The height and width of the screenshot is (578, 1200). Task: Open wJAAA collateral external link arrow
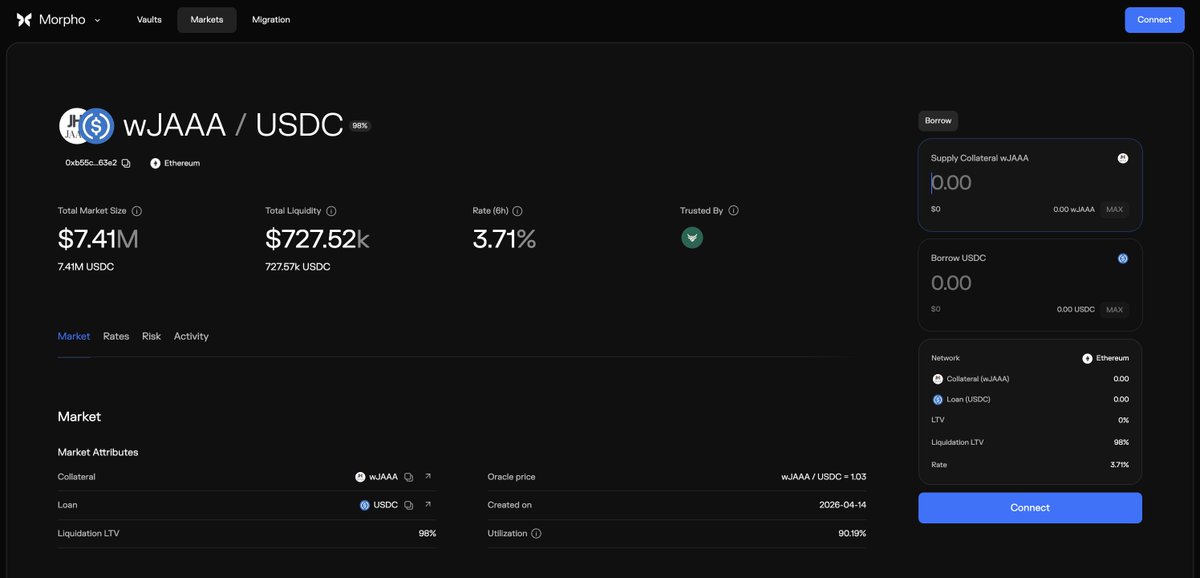tap(428, 477)
